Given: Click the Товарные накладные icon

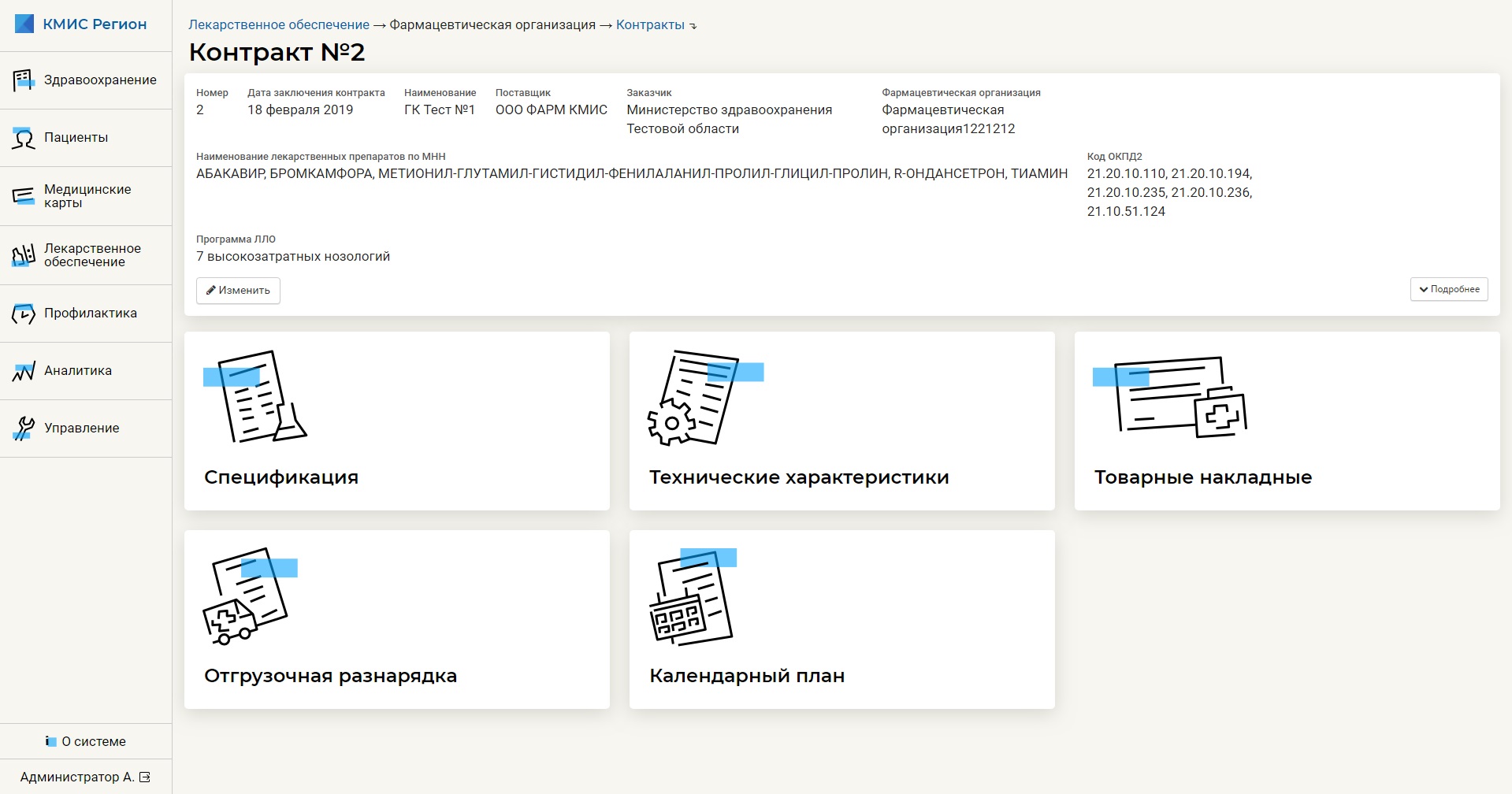Looking at the screenshot, I should (1170, 398).
